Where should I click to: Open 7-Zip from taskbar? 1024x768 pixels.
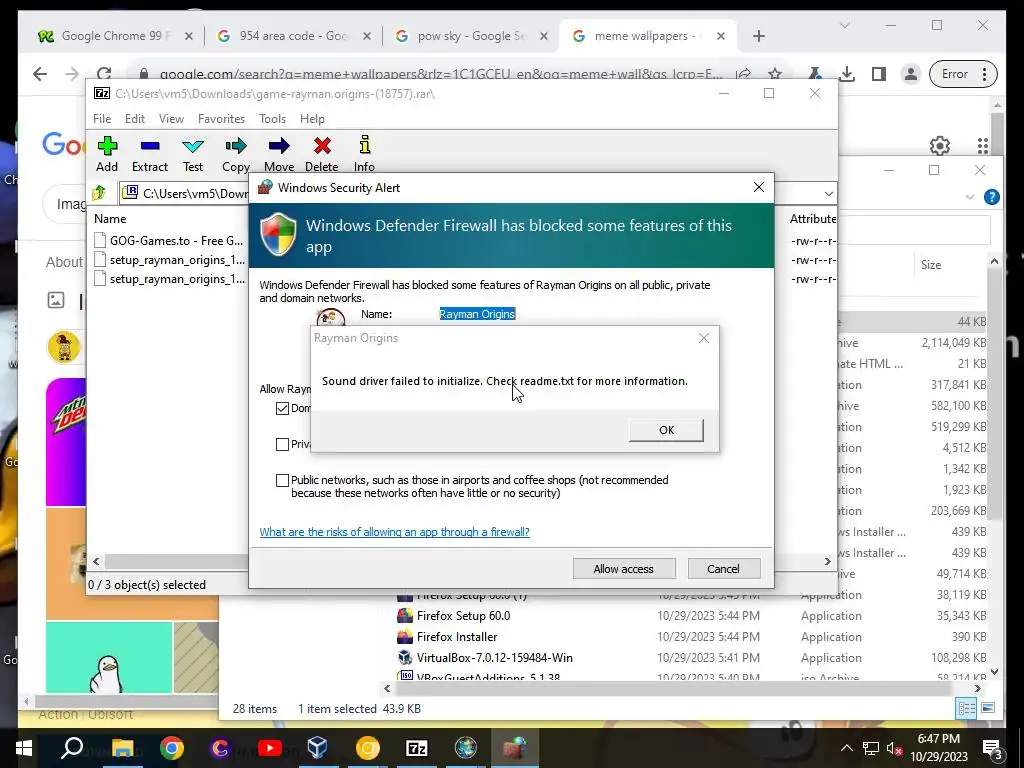pyautogui.click(x=417, y=748)
